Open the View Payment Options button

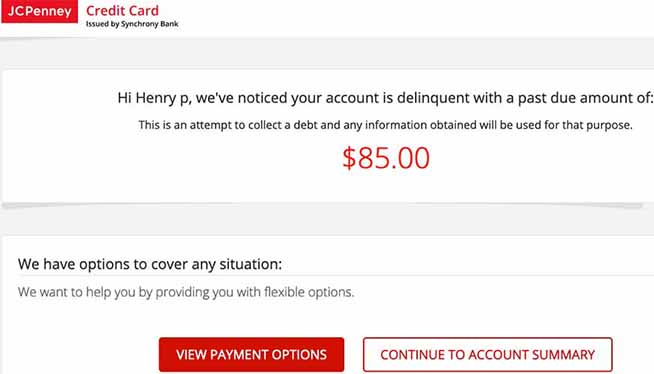[x=252, y=354]
